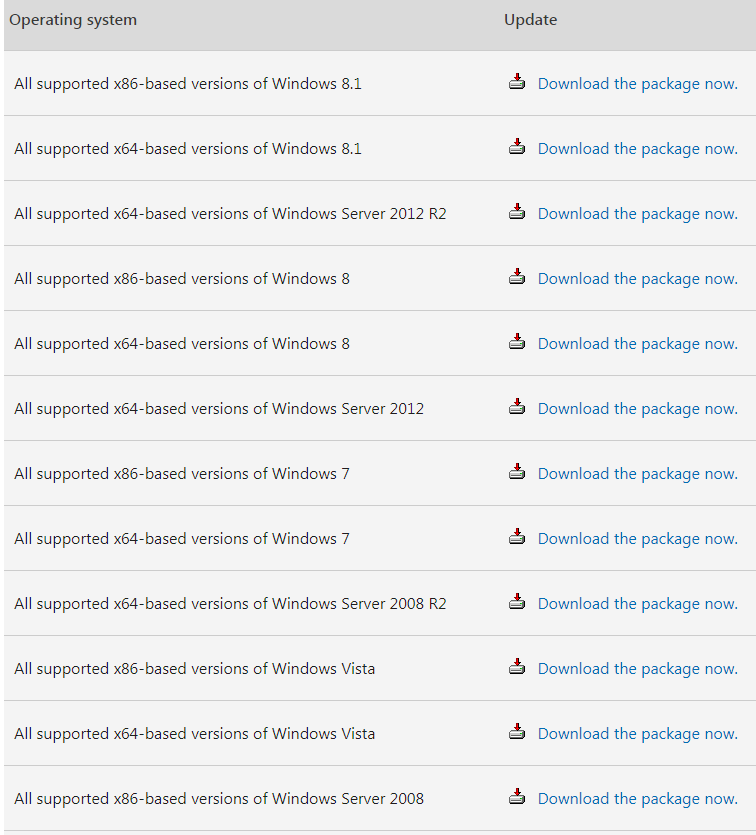
Task: Download the package for x64 Windows Vista
Action: click(x=638, y=733)
